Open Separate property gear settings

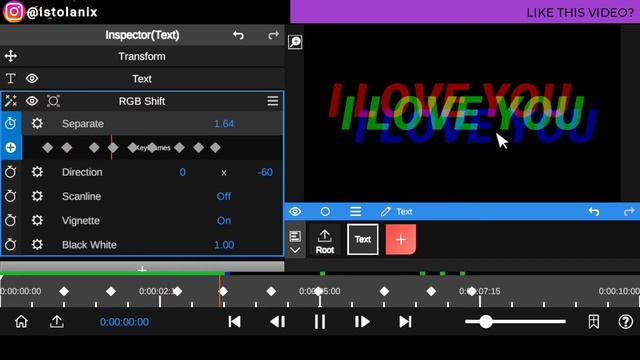[x=37, y=123]
